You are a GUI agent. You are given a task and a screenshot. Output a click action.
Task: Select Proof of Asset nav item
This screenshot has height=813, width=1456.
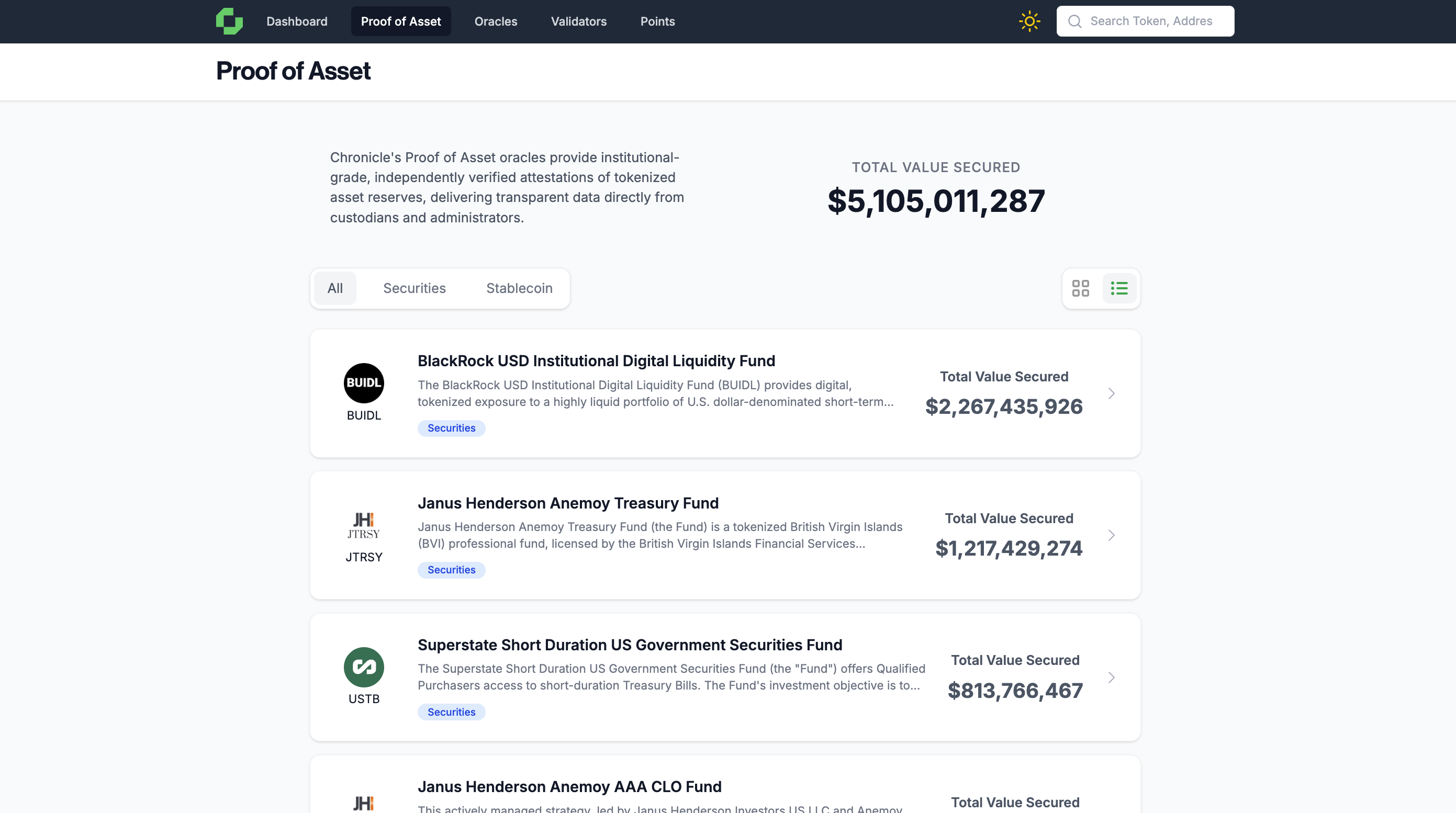(x=401, y=21)
